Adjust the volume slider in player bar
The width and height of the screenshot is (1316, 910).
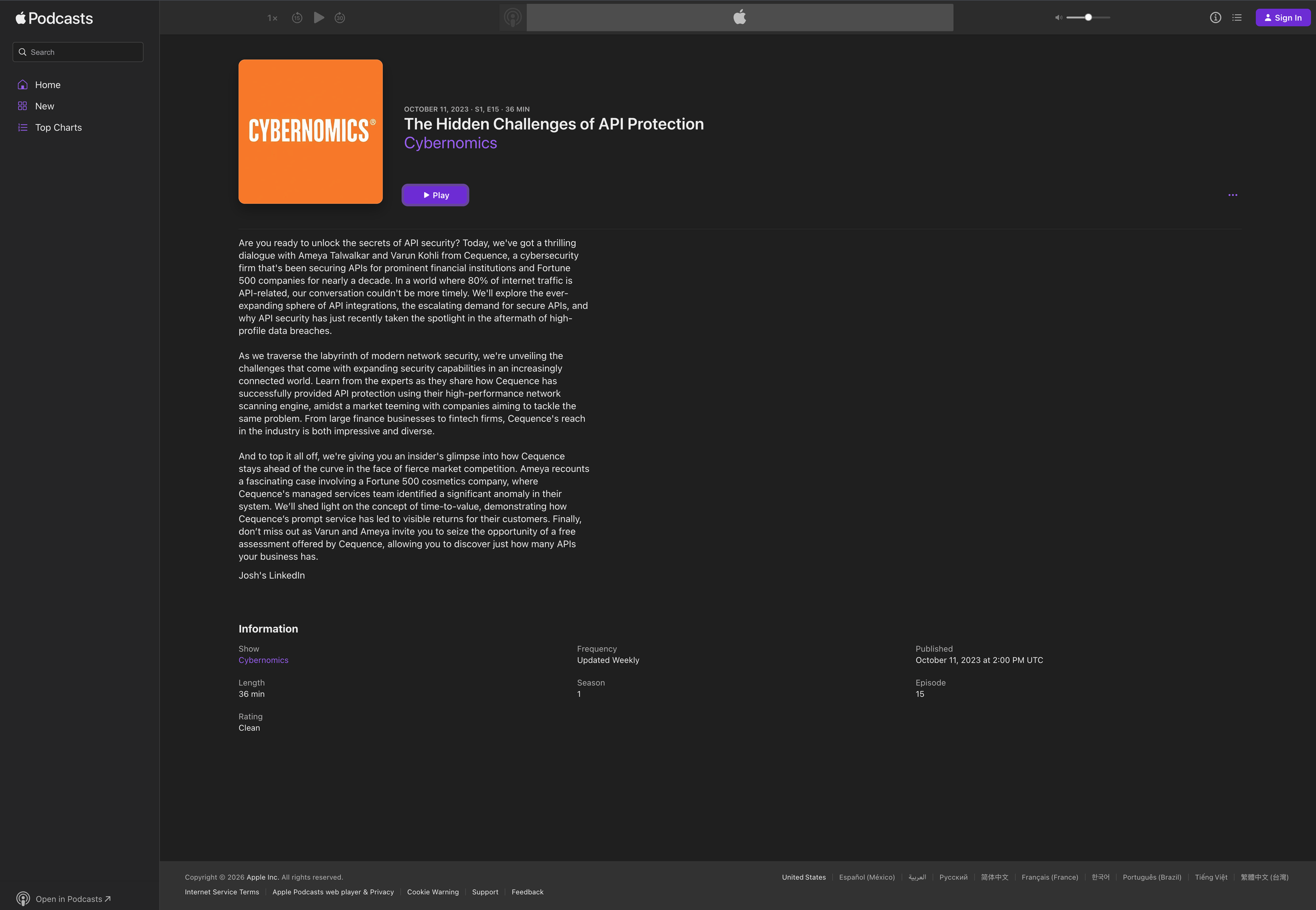pyautogui.click(x=1088, y=18)
